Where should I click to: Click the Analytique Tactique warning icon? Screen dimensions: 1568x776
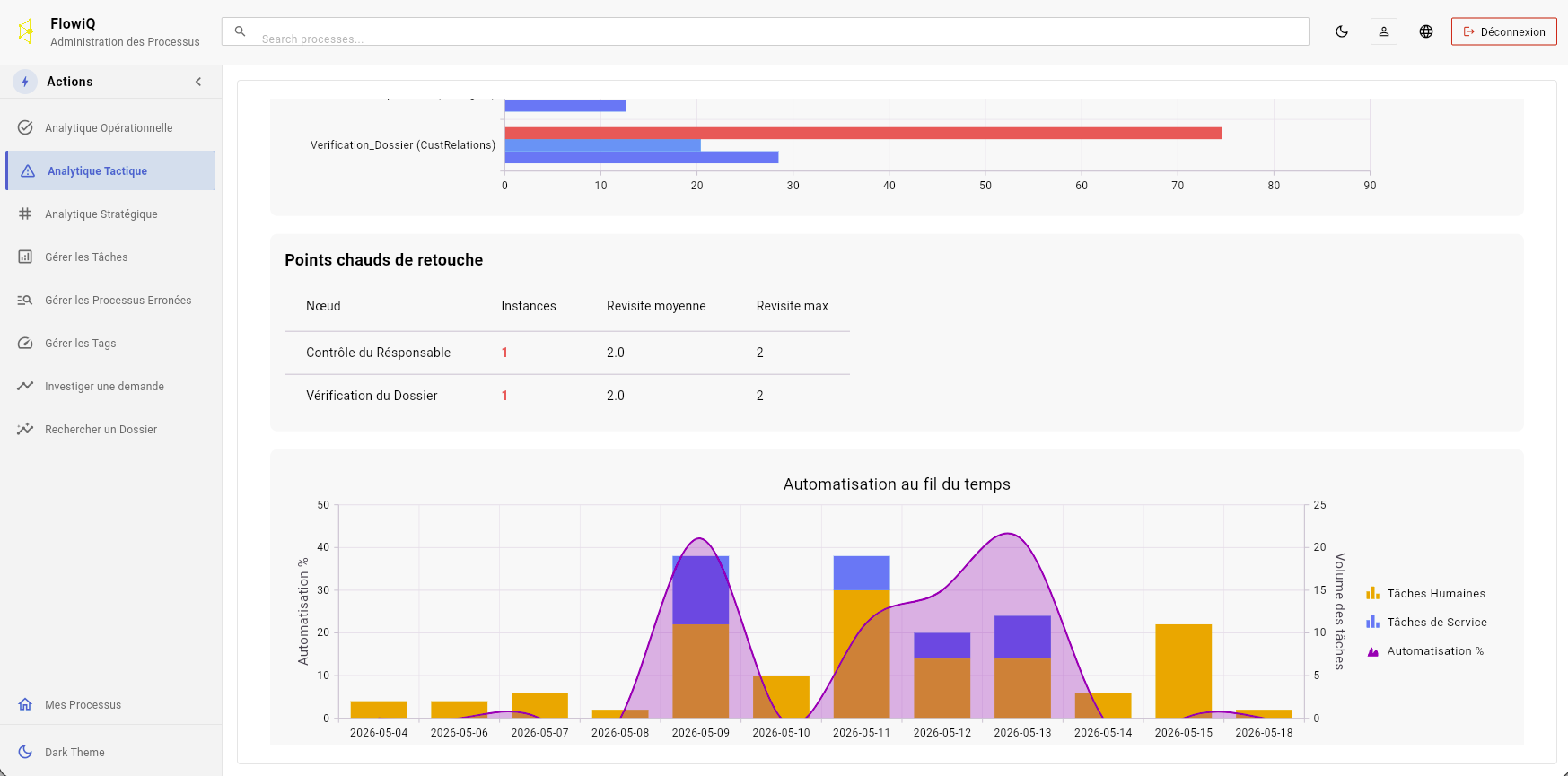[x=28, y=170]
